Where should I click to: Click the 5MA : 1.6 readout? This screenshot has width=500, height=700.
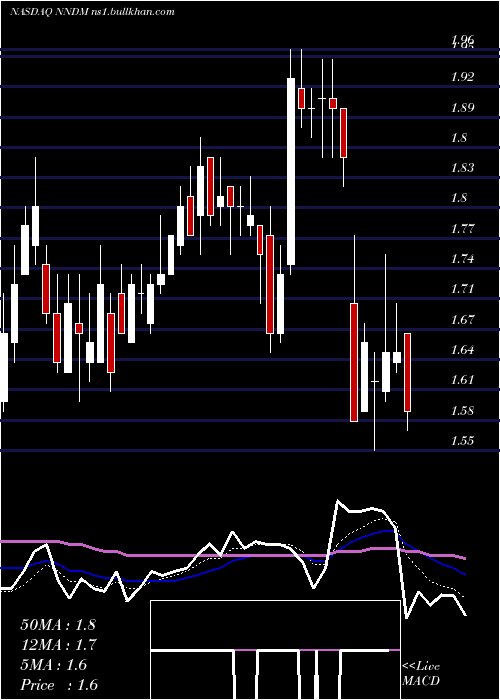(54, 665)
